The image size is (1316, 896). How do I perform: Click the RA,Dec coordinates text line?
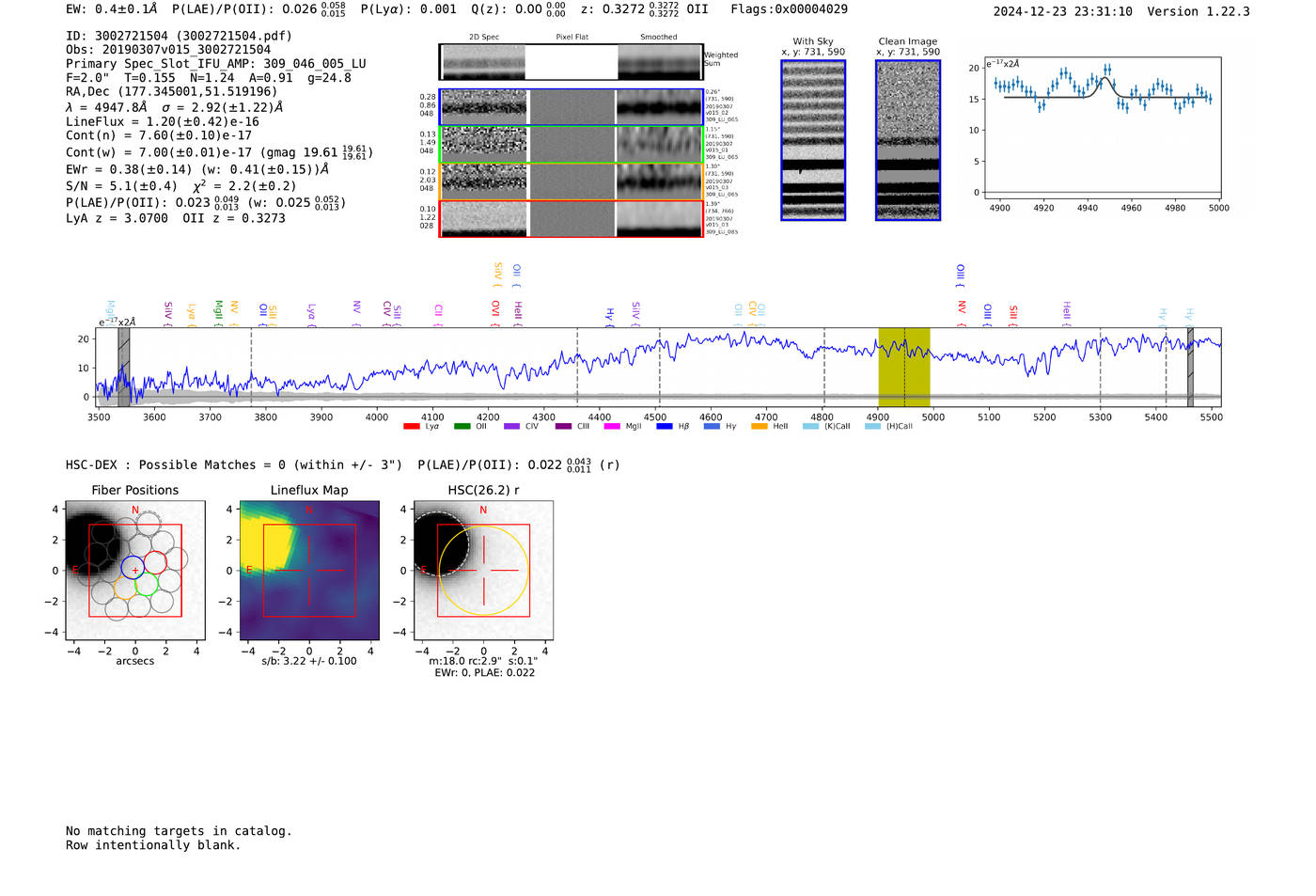point(172,92)
